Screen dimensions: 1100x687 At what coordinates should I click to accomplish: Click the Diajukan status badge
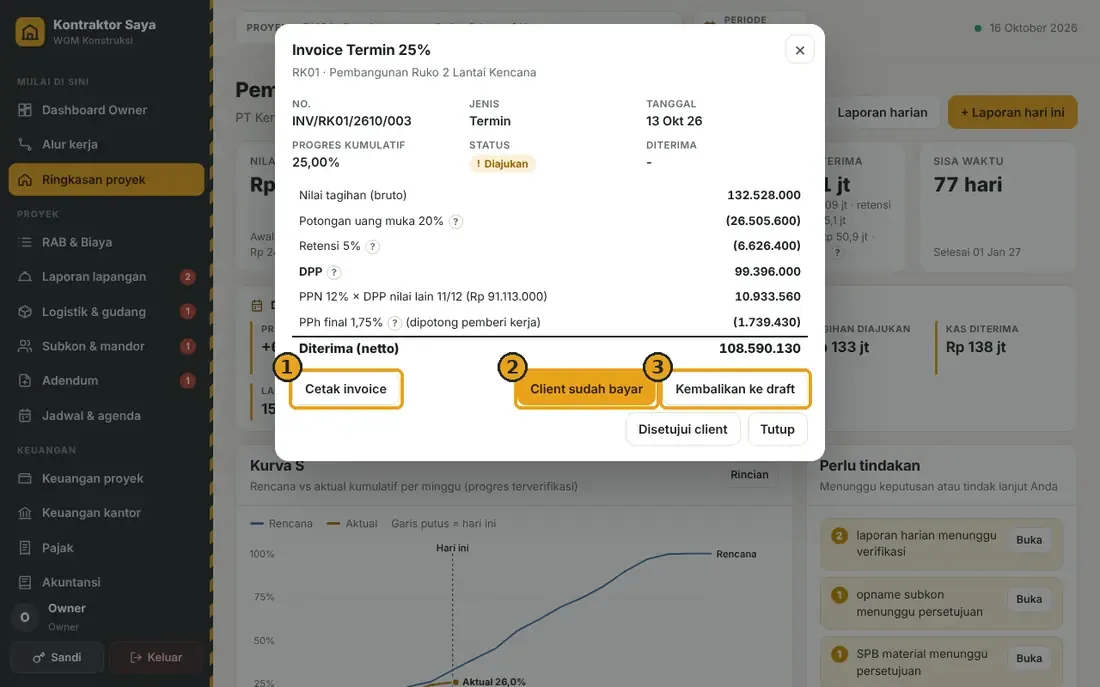click(502, 164)
